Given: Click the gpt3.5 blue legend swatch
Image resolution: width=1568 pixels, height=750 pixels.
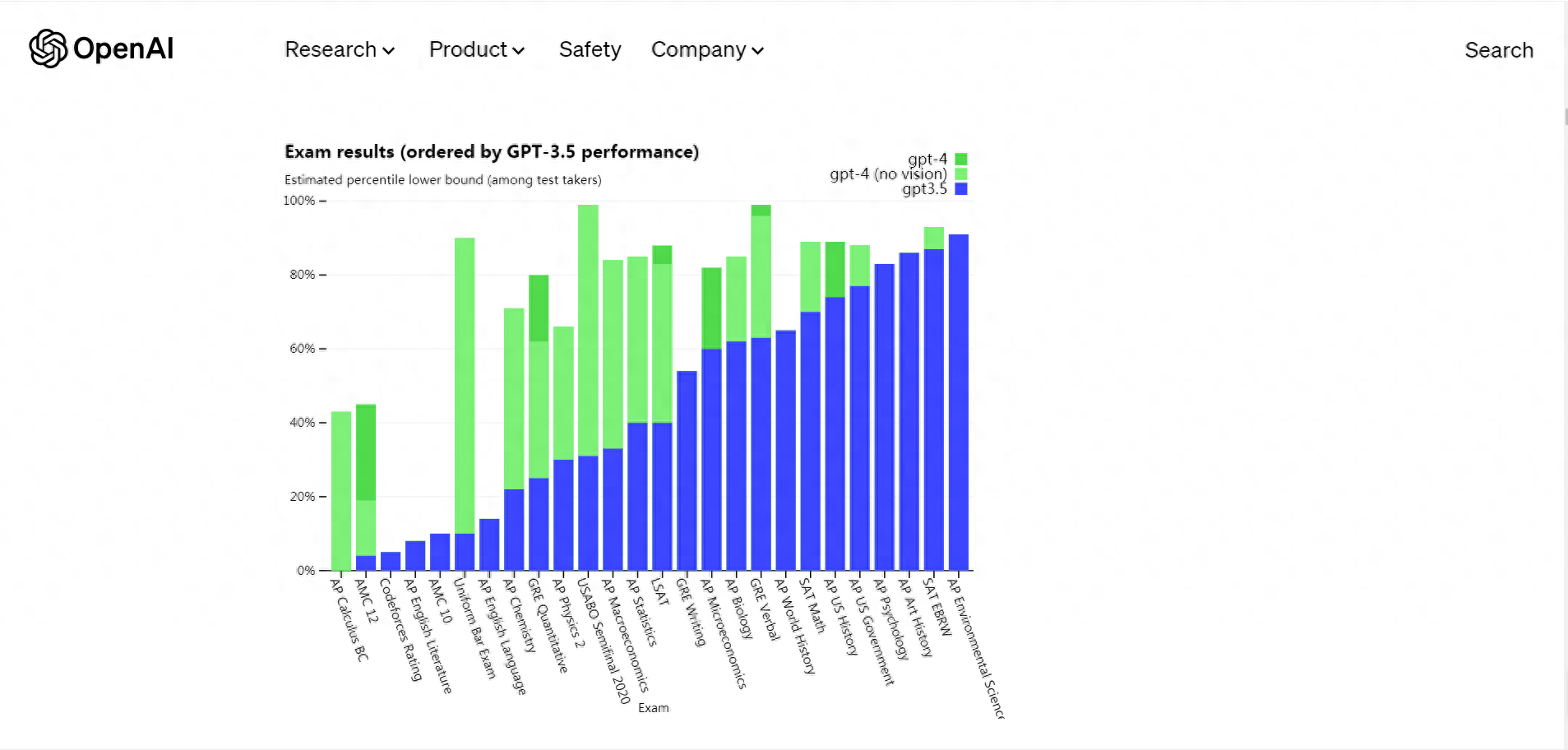Looking at the screenshot, I should tap(961, 188).
